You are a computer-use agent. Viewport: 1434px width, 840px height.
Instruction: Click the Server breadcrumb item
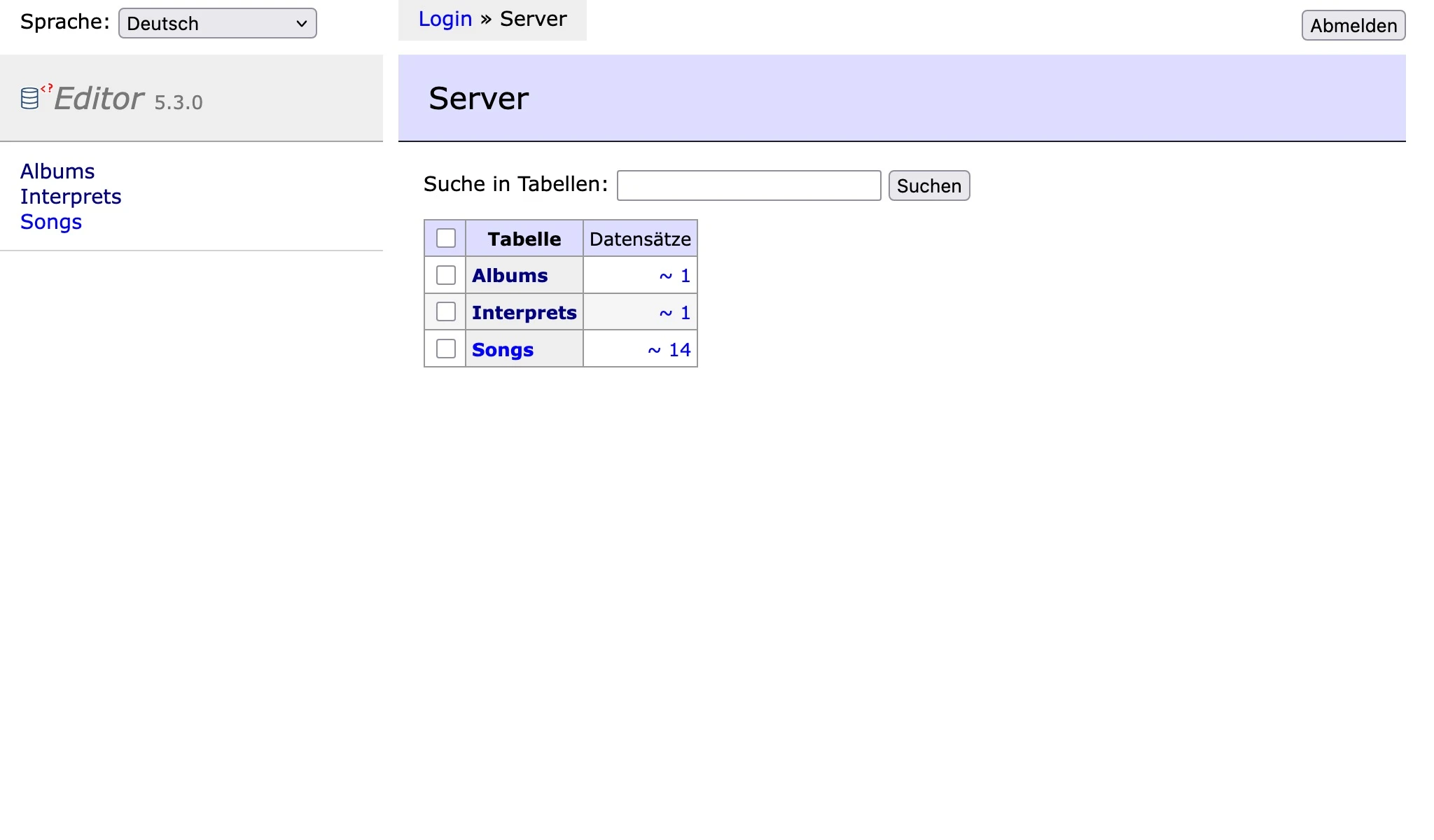pos(533,19)
